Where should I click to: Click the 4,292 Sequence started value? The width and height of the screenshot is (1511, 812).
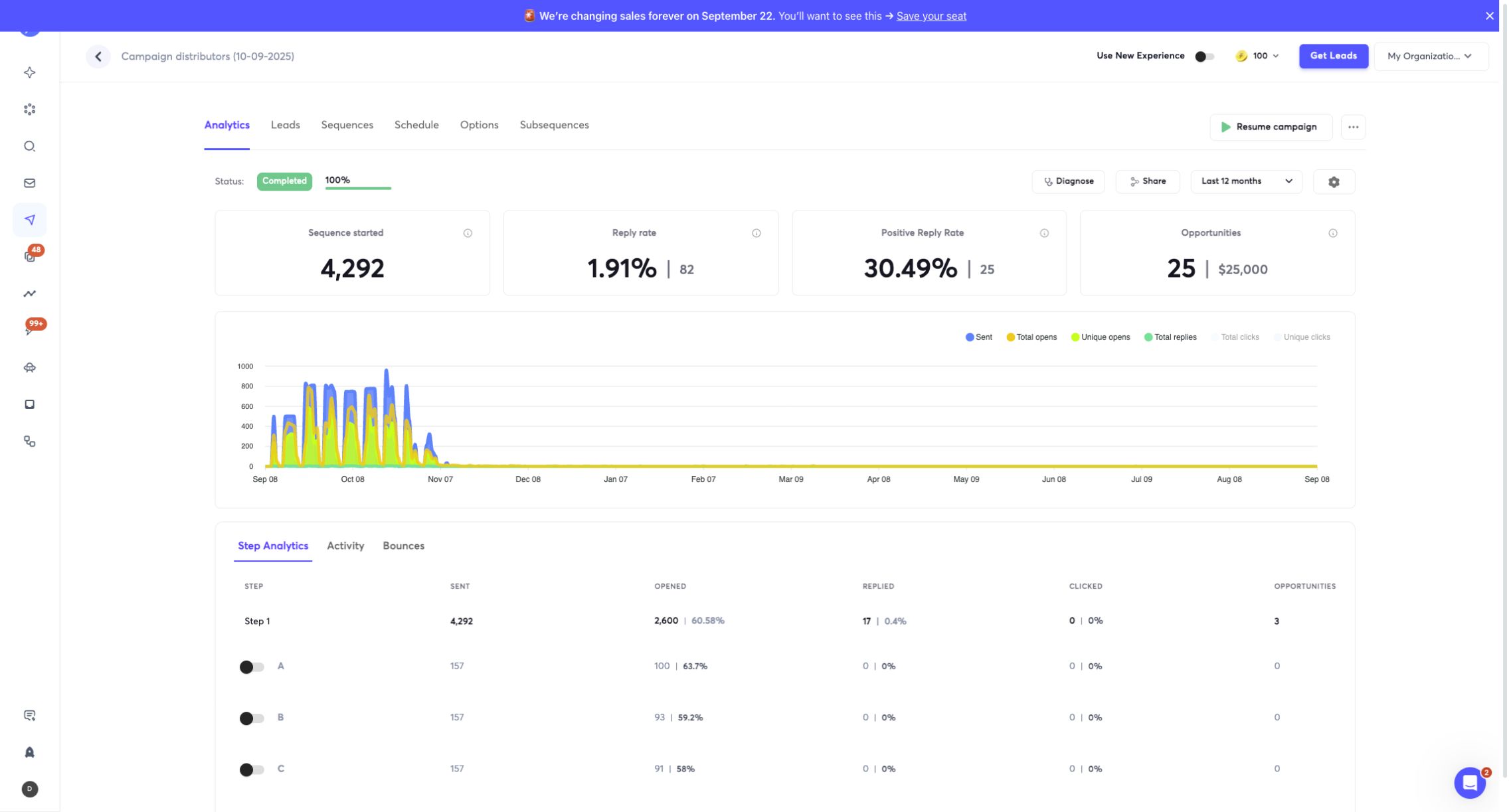click(352, 268)
